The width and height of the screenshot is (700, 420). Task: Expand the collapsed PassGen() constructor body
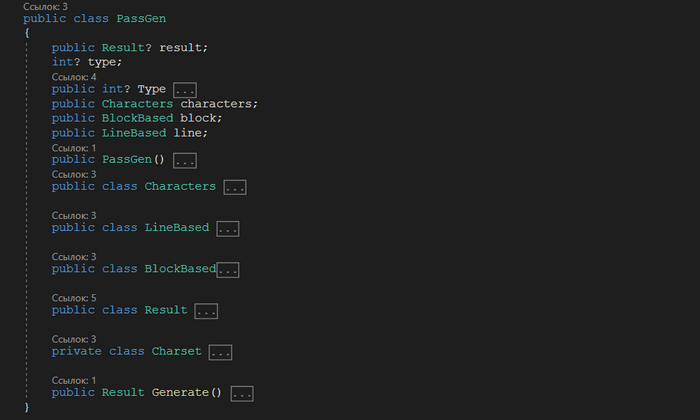[185, 160]
